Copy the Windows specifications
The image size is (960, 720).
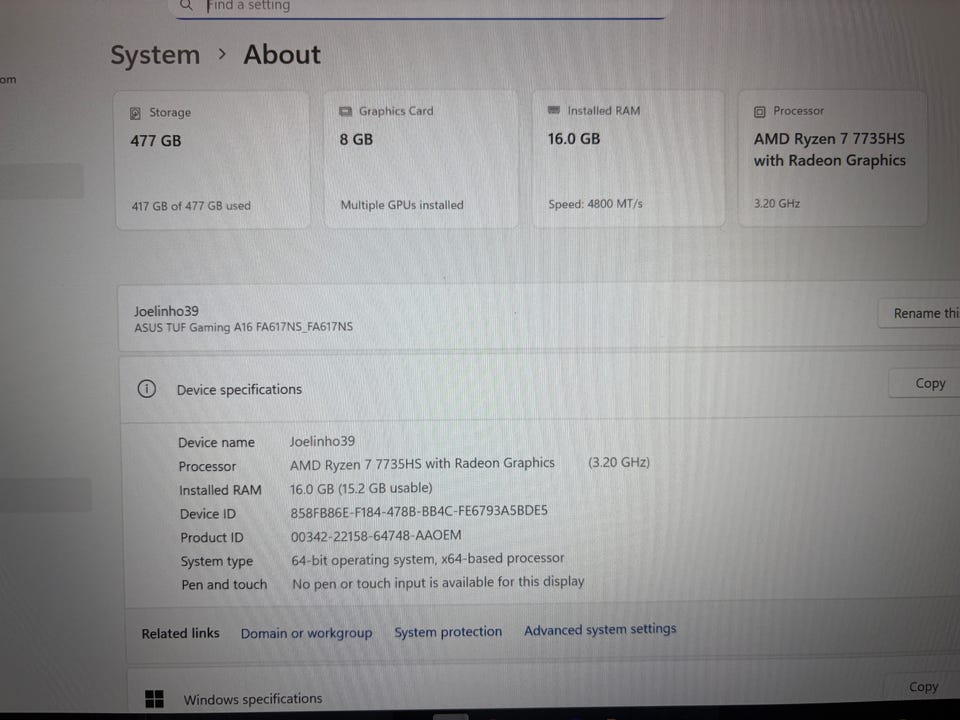pyautogui.click(x=923, y=687)
